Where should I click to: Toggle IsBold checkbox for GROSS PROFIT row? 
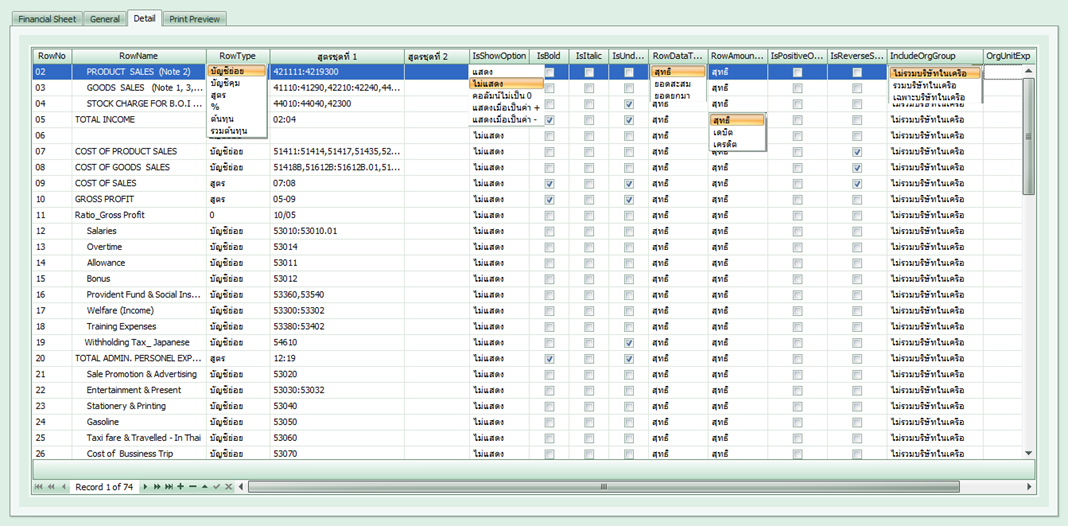coord(550,200)
